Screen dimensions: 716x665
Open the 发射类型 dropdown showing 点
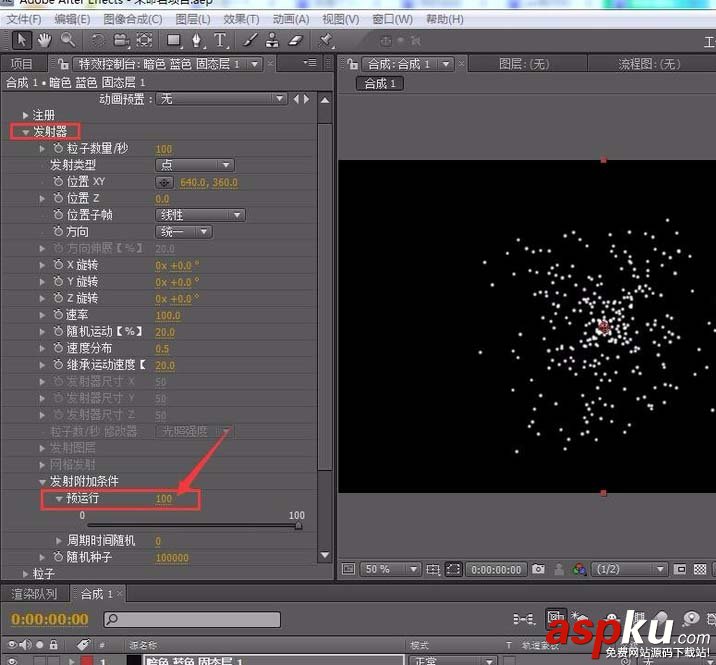pyautogui.click(x=195, y=165)
